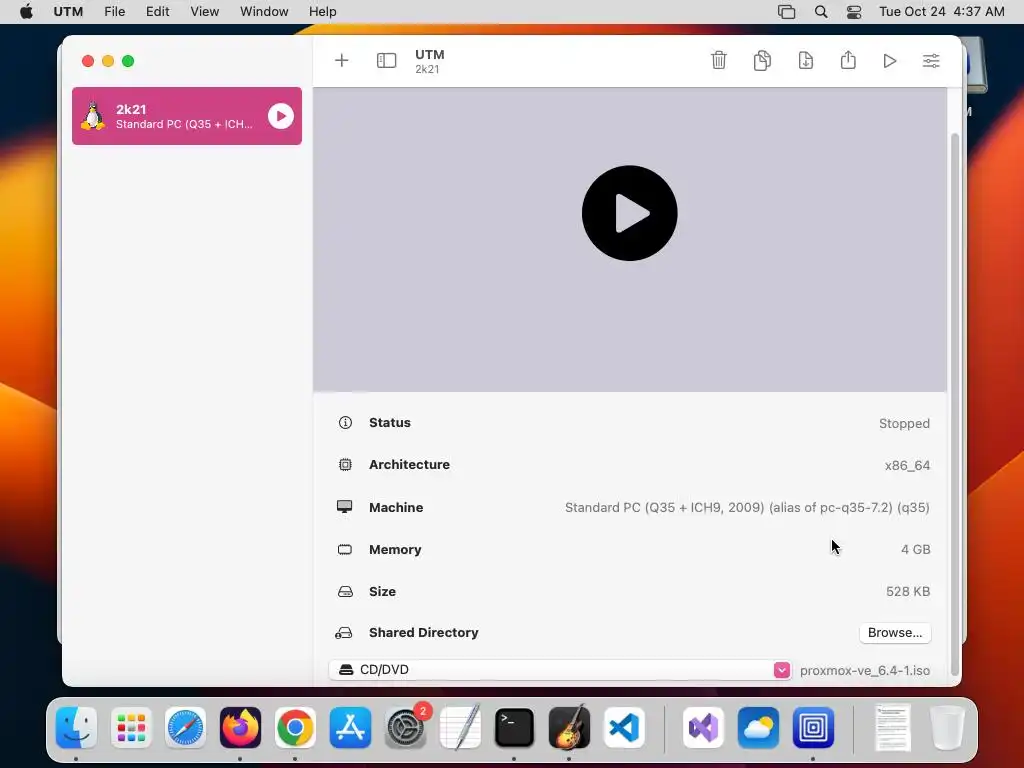Screen dimensions: 1024x768
Task: Share the VM with the share icon
Action: point(848,60)
